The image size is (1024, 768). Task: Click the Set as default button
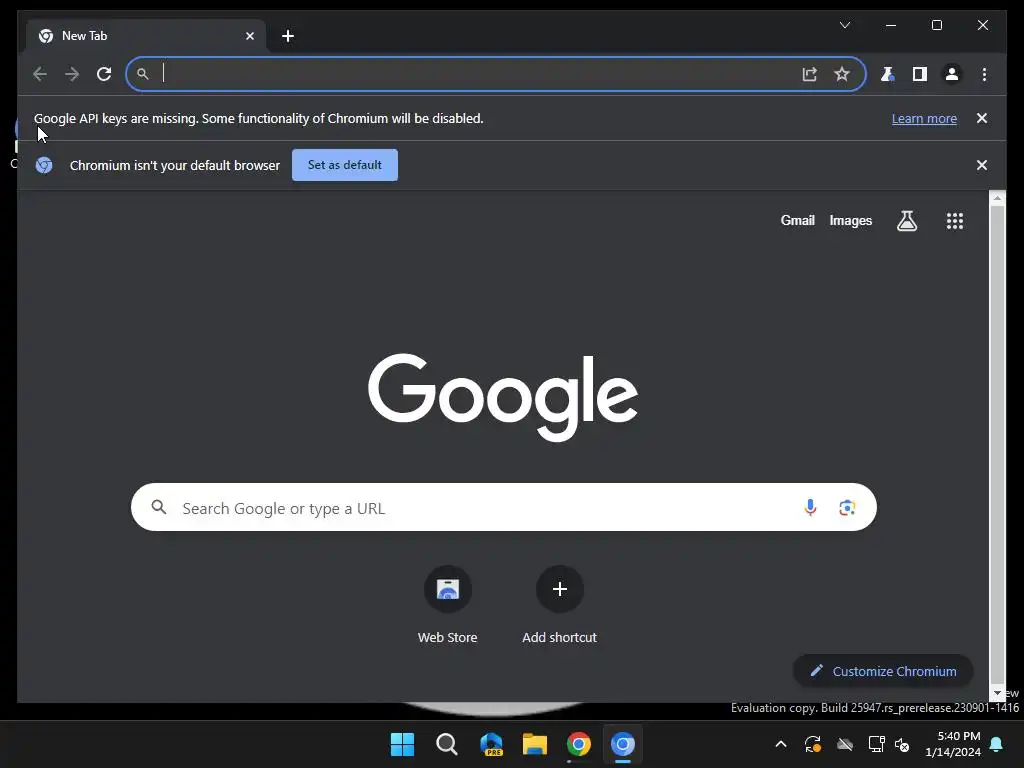pos(345,165)
